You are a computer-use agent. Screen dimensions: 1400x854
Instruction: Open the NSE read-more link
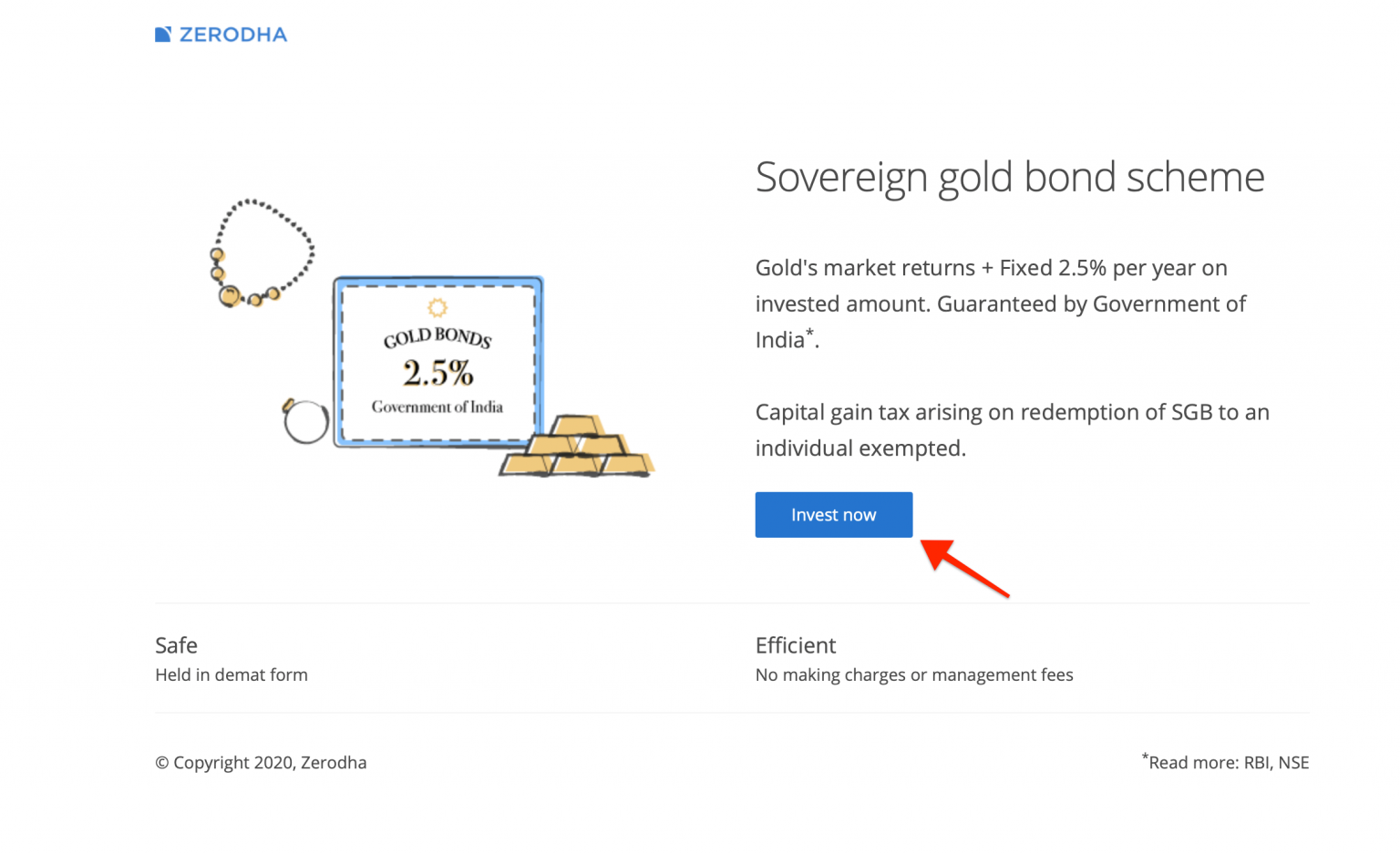click(1293, 763)
